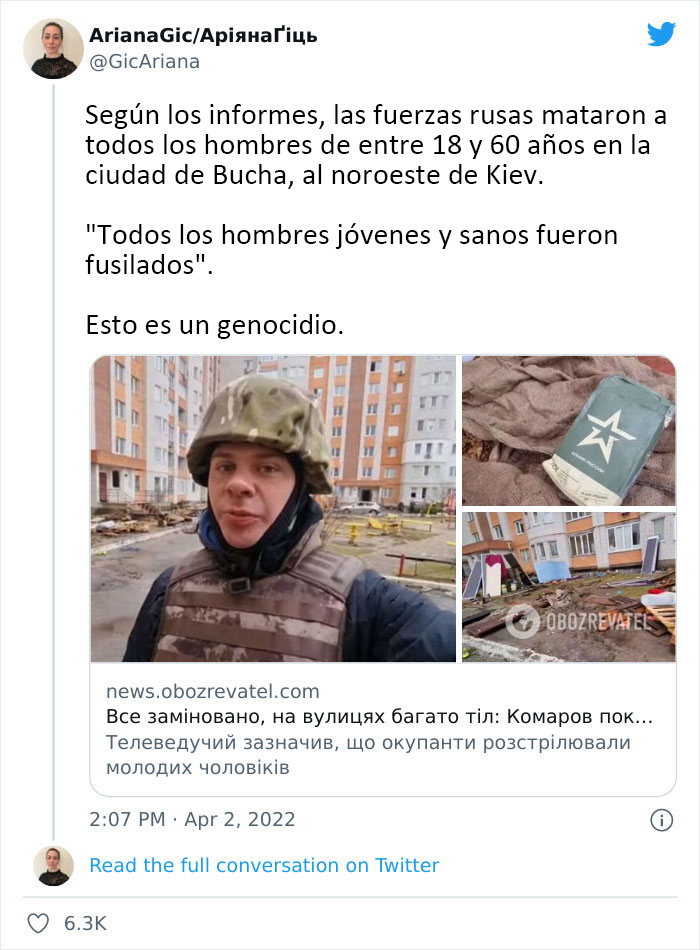Click the Twitter bird logo
This screenshot has width=700, height=950.
click(x=661, y=34)
